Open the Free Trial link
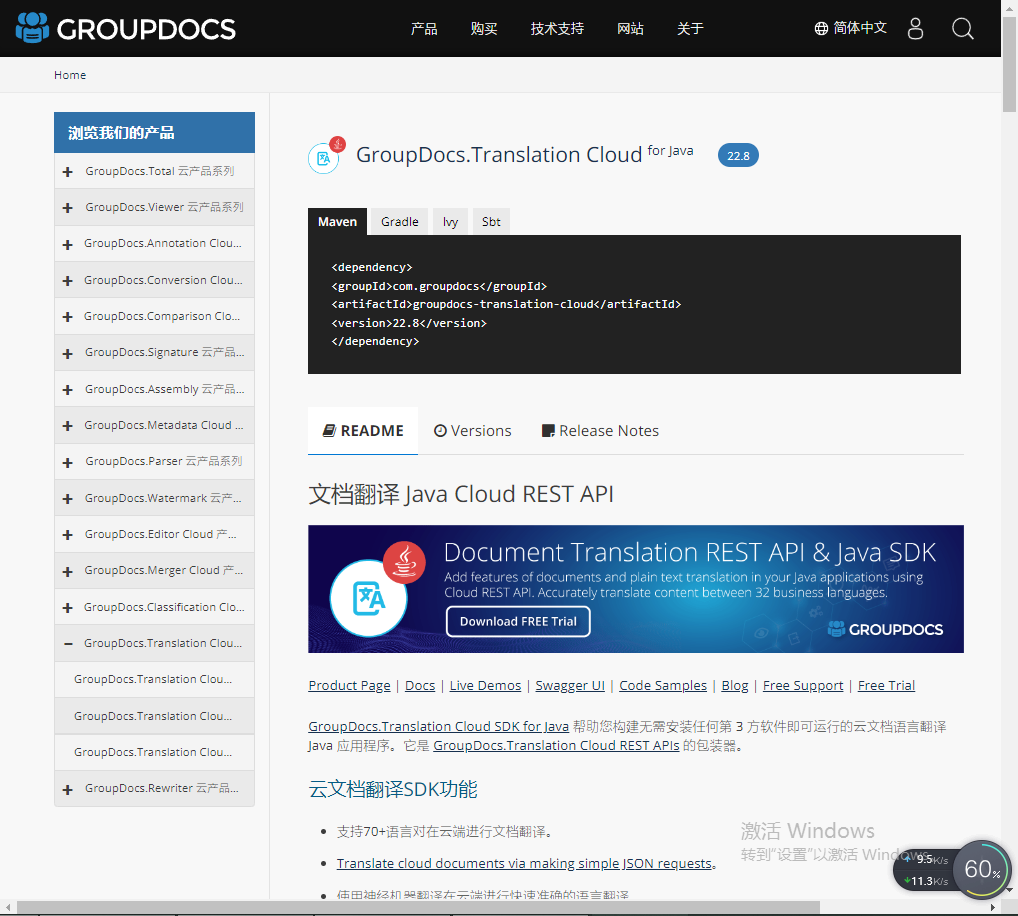 [886, 686]
